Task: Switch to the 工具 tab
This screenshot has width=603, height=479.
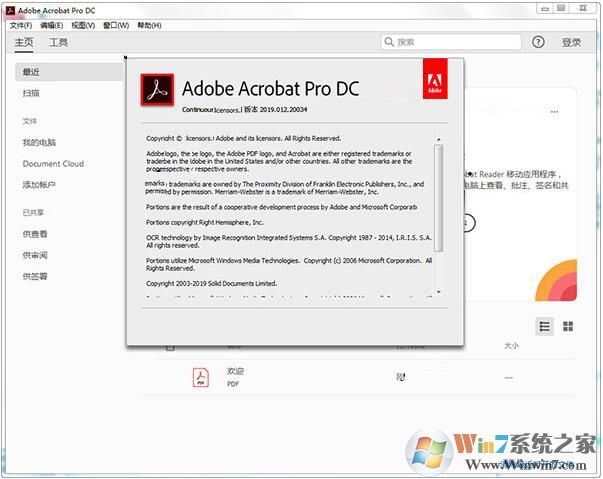Action: [x=58, y=42]
